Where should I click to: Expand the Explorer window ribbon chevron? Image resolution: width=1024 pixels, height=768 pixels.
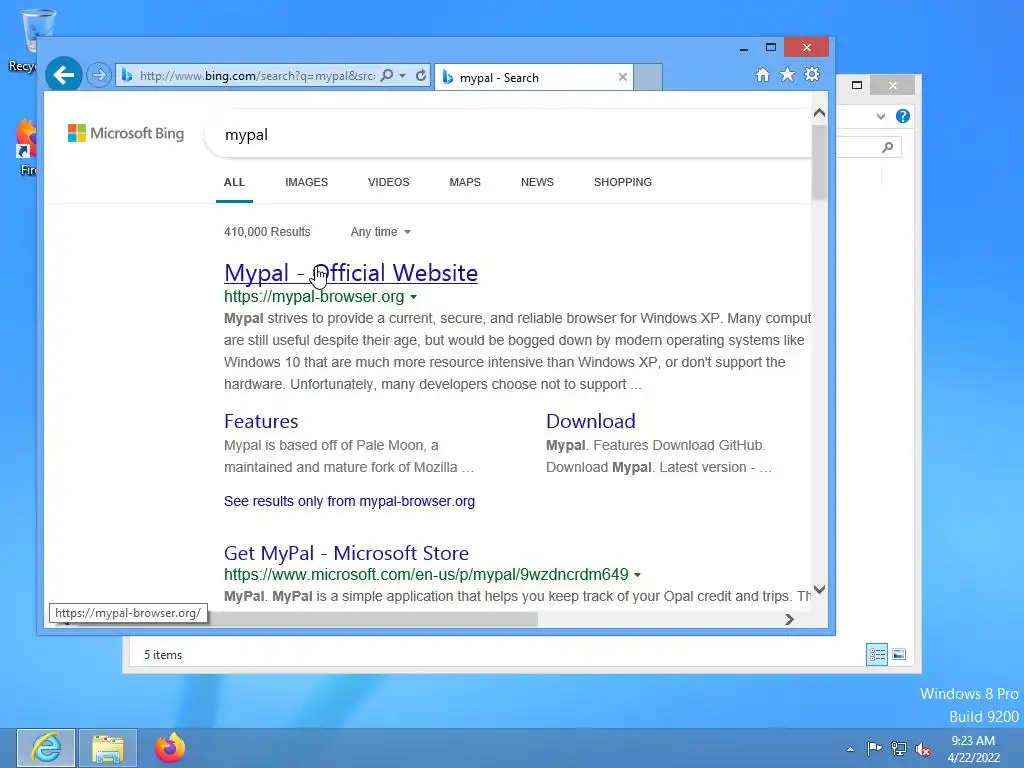point(881,116)
